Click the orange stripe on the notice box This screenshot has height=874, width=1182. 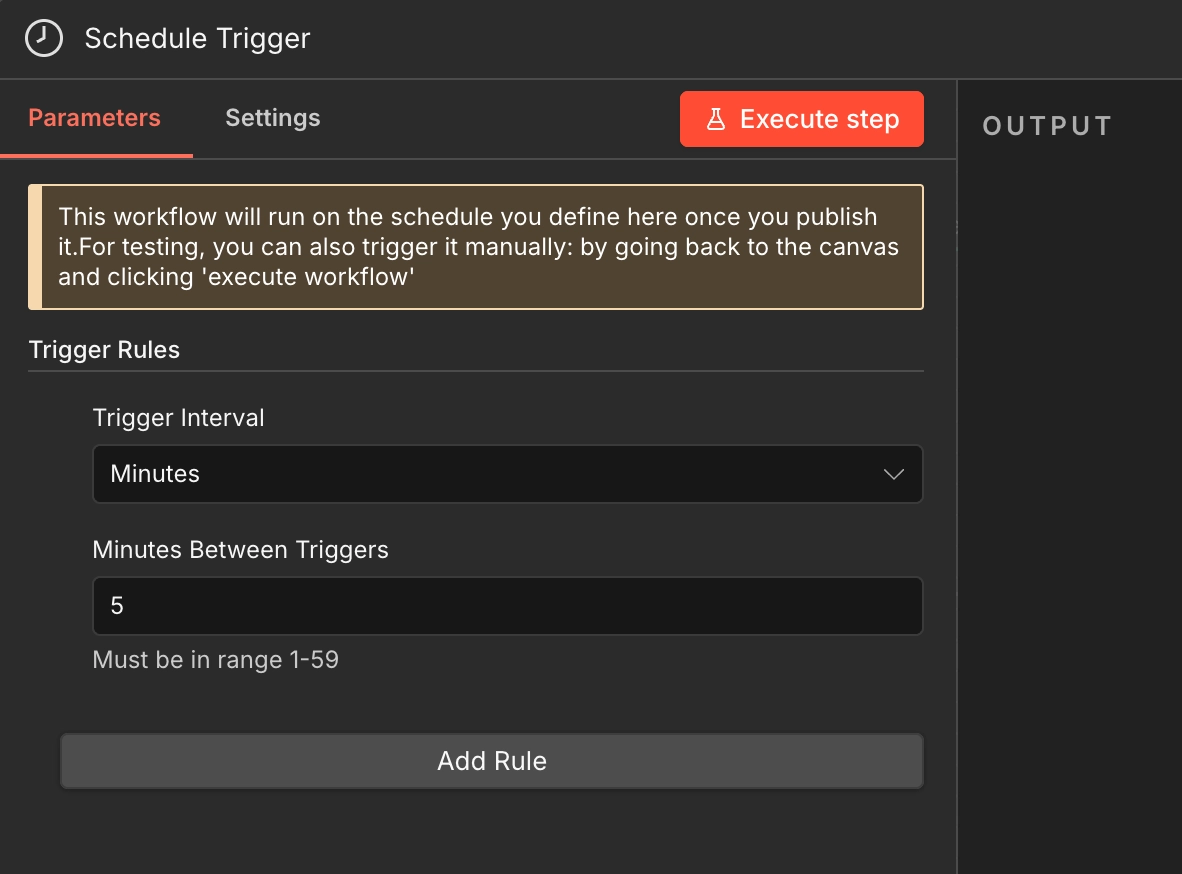[x=35, y=247]
